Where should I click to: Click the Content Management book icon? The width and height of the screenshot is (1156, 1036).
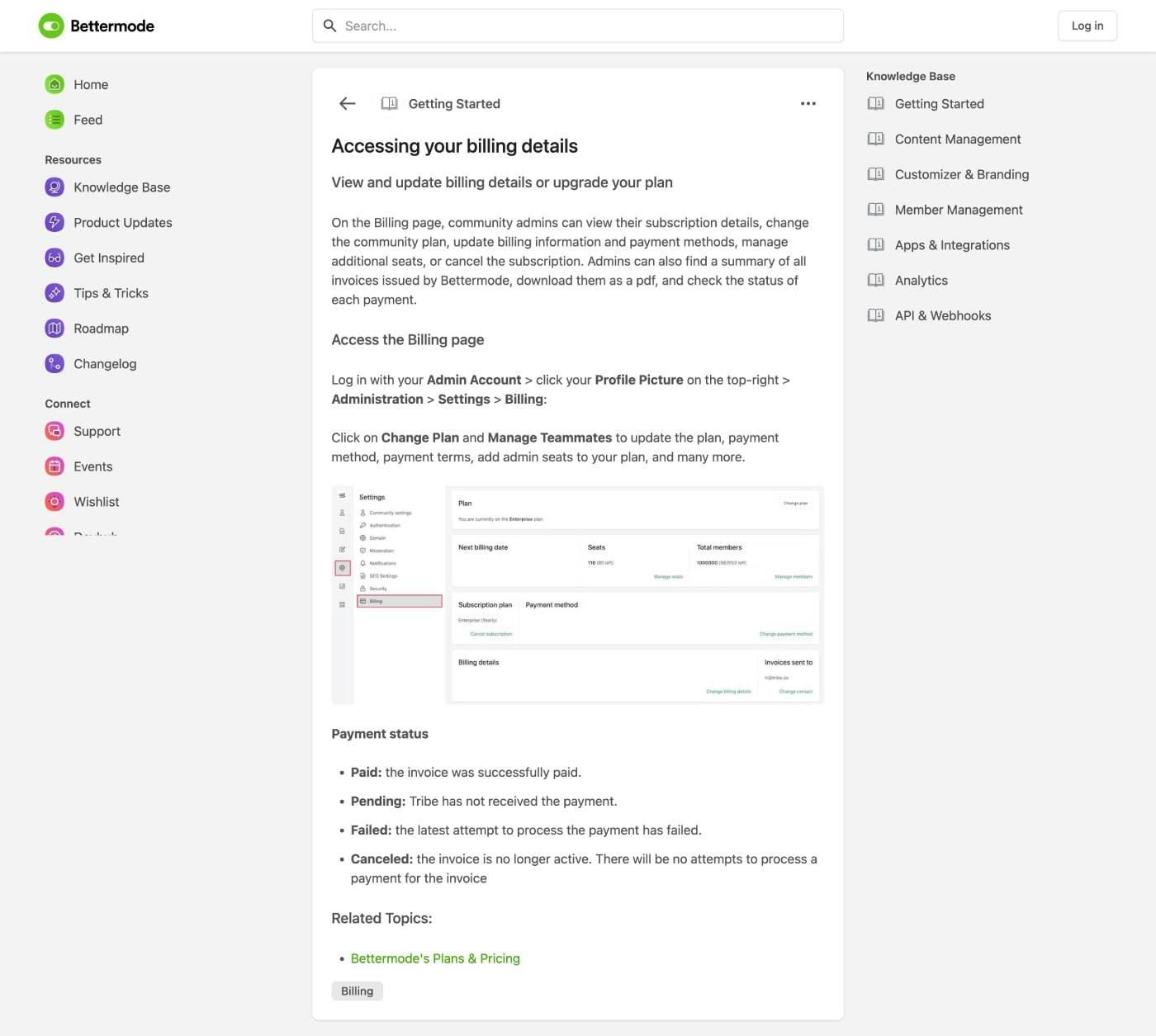point(876,139)
